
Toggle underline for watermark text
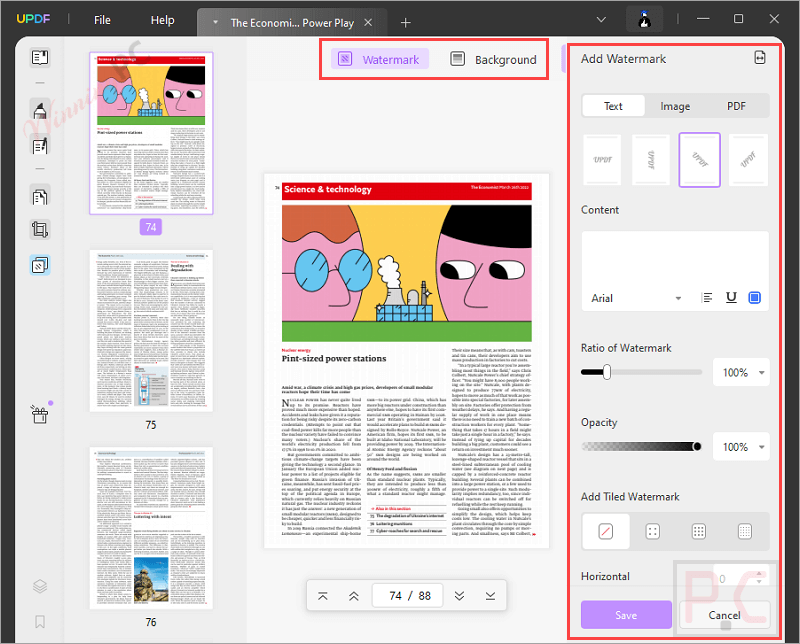point(731,298)
